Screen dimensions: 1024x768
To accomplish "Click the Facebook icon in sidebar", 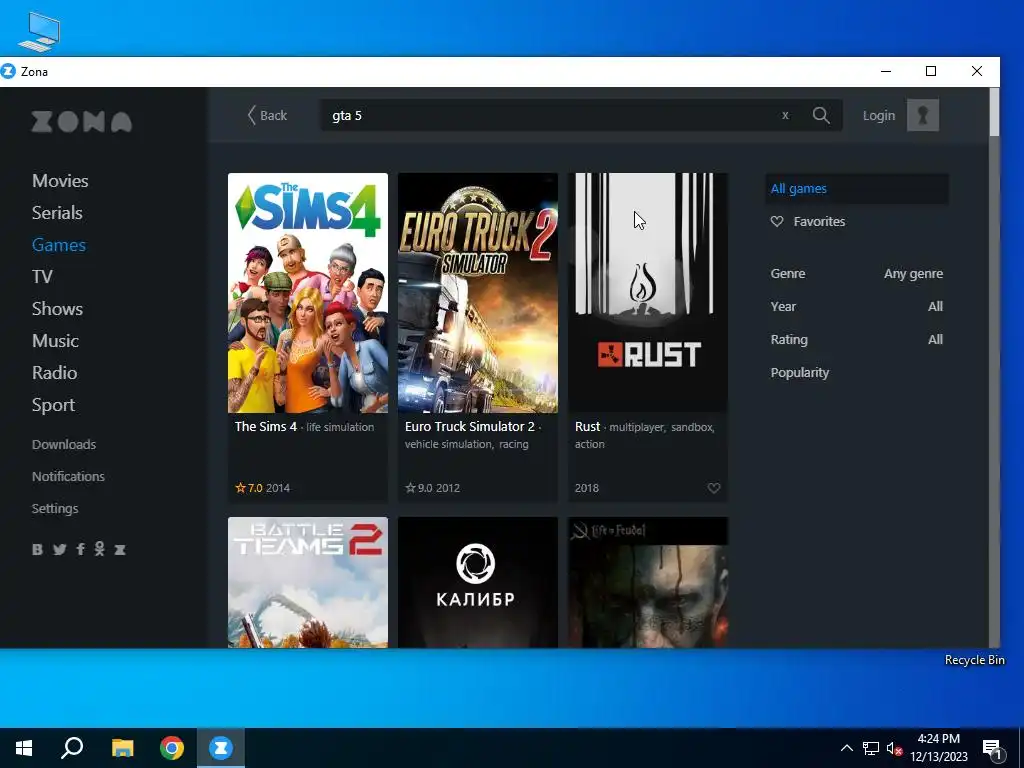I will [x=80, y=549].
